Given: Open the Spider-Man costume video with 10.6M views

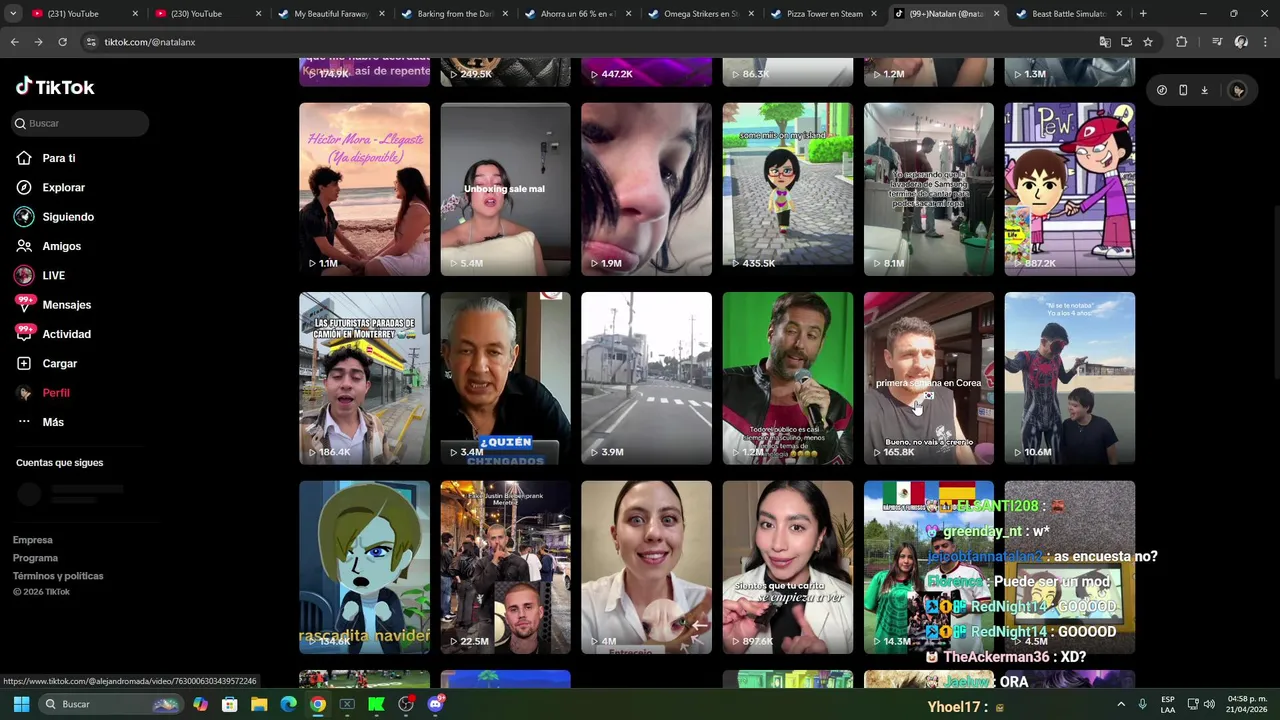Looking at the screenshot, I should [x=1070, y=378].
